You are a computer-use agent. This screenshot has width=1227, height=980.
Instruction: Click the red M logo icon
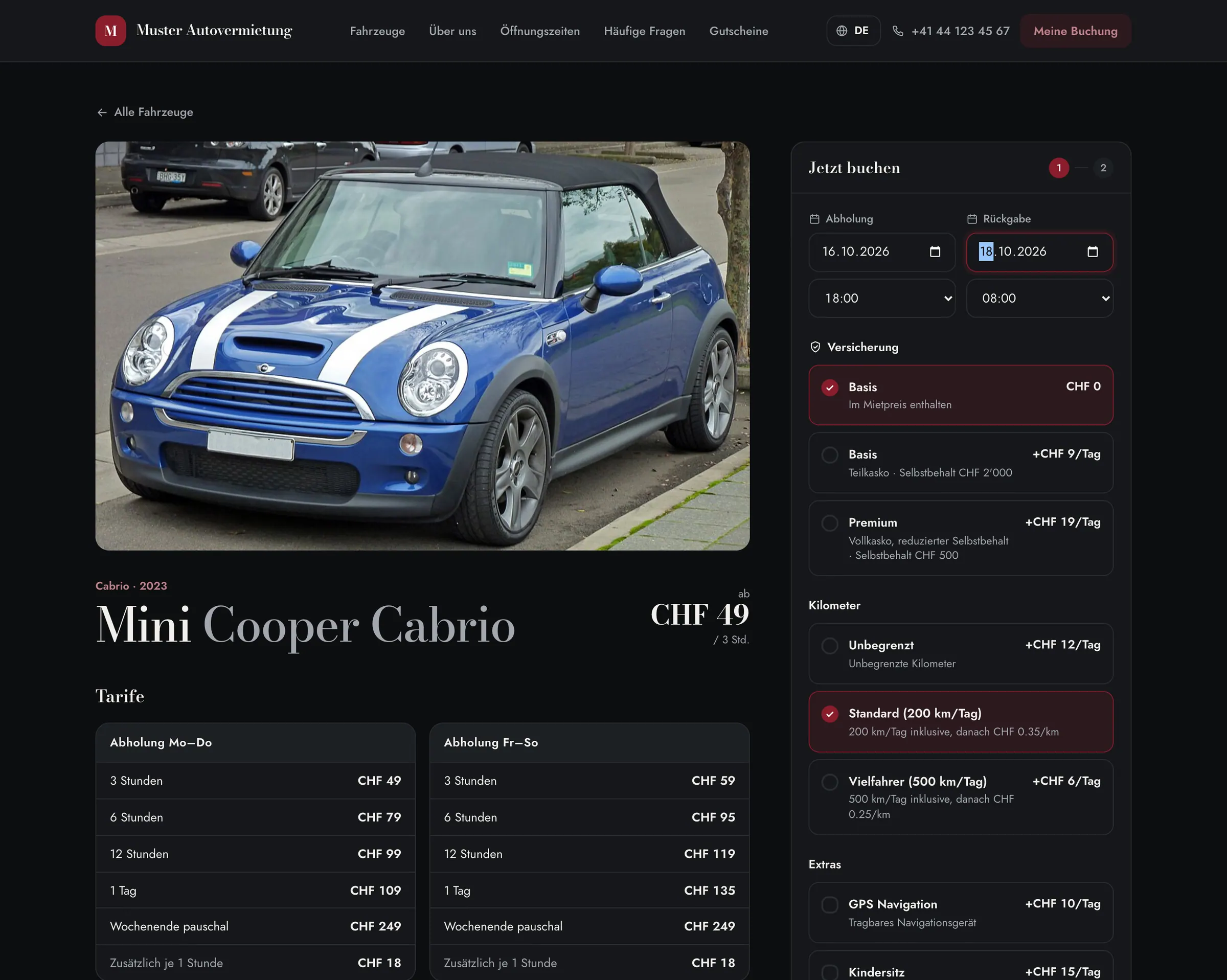coord(110,31)
